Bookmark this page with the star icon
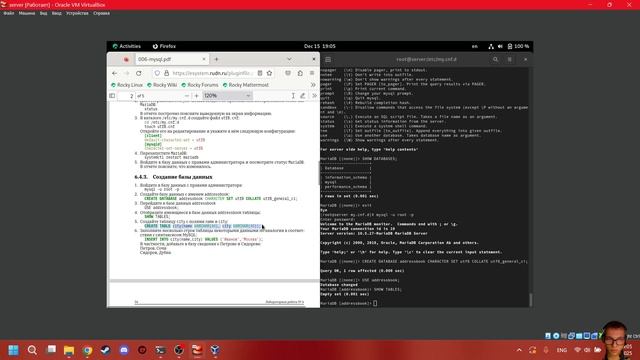 [269, 73]
